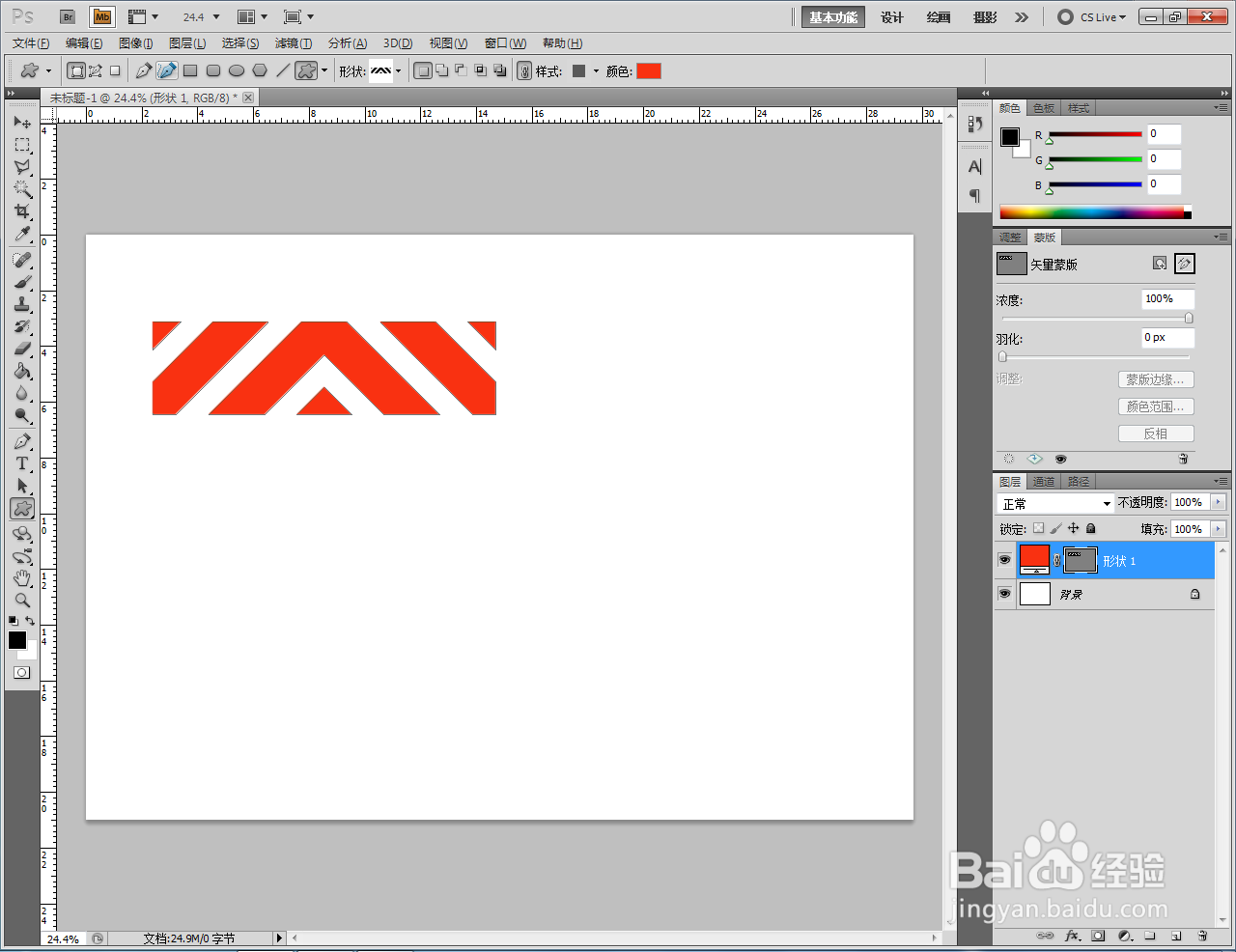The image size is (1236, 952).
Task: Select the Horizontal Type tool
Action: [x=22, y=463]
